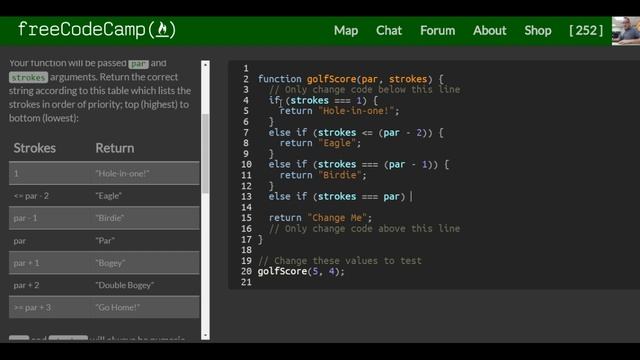
Task: Click the "Change Me" return statement
Action: coord(320,218)
